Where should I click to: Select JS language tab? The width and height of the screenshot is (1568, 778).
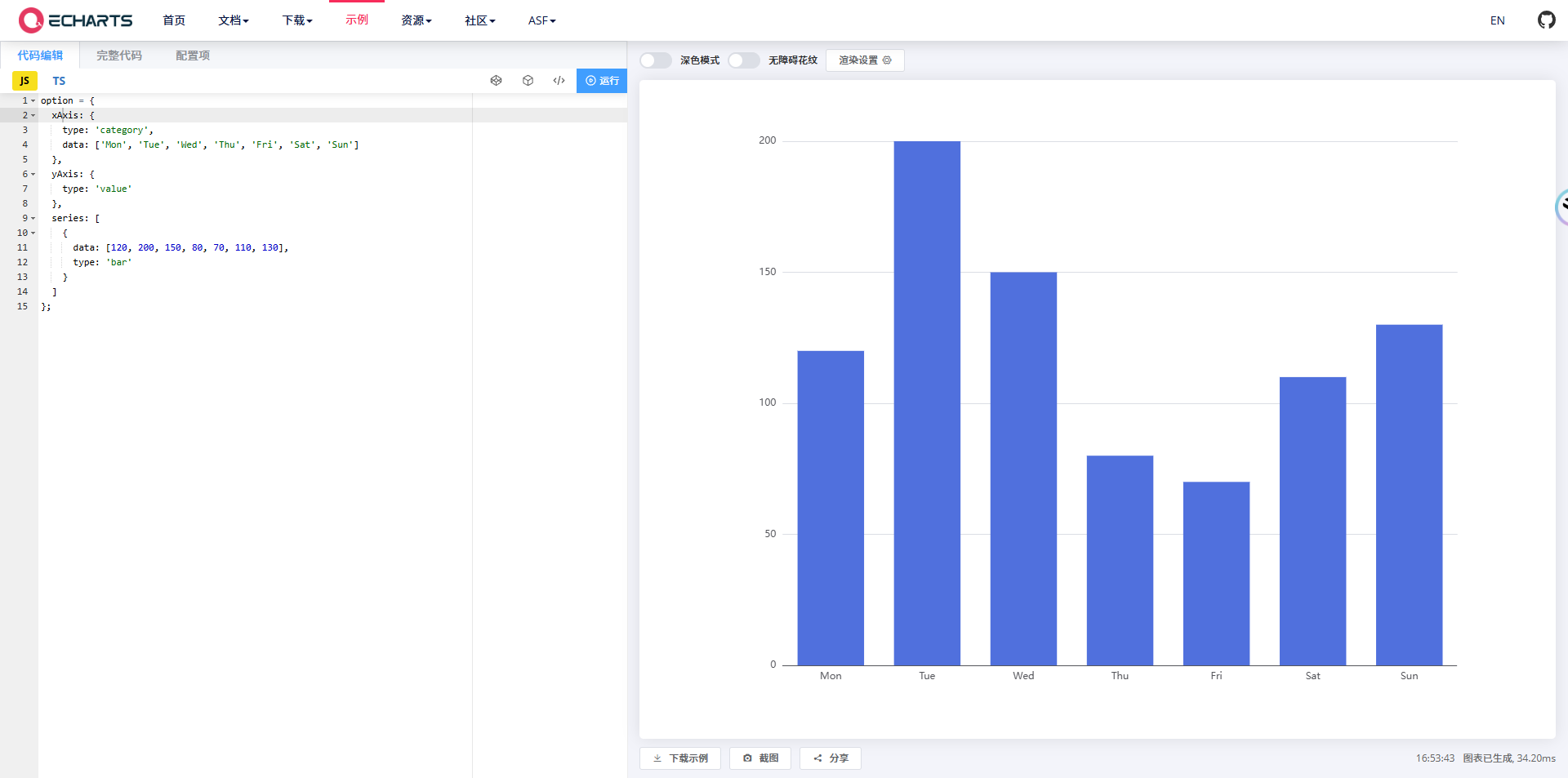pyautogui.click(x=24, y=81)
